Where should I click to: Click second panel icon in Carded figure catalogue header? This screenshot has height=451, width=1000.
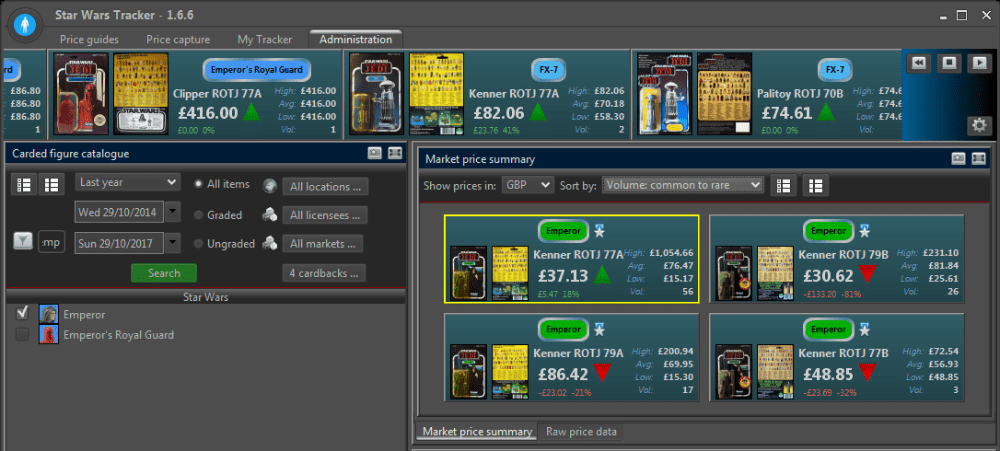tap(395, 153)
